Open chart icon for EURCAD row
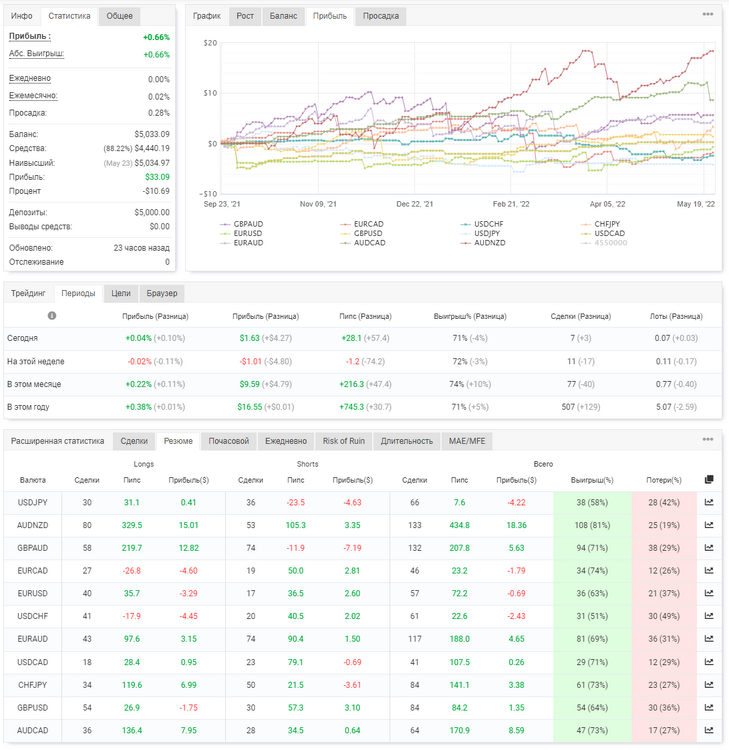This screenshot has height=750, width=729. click(709, 570)
